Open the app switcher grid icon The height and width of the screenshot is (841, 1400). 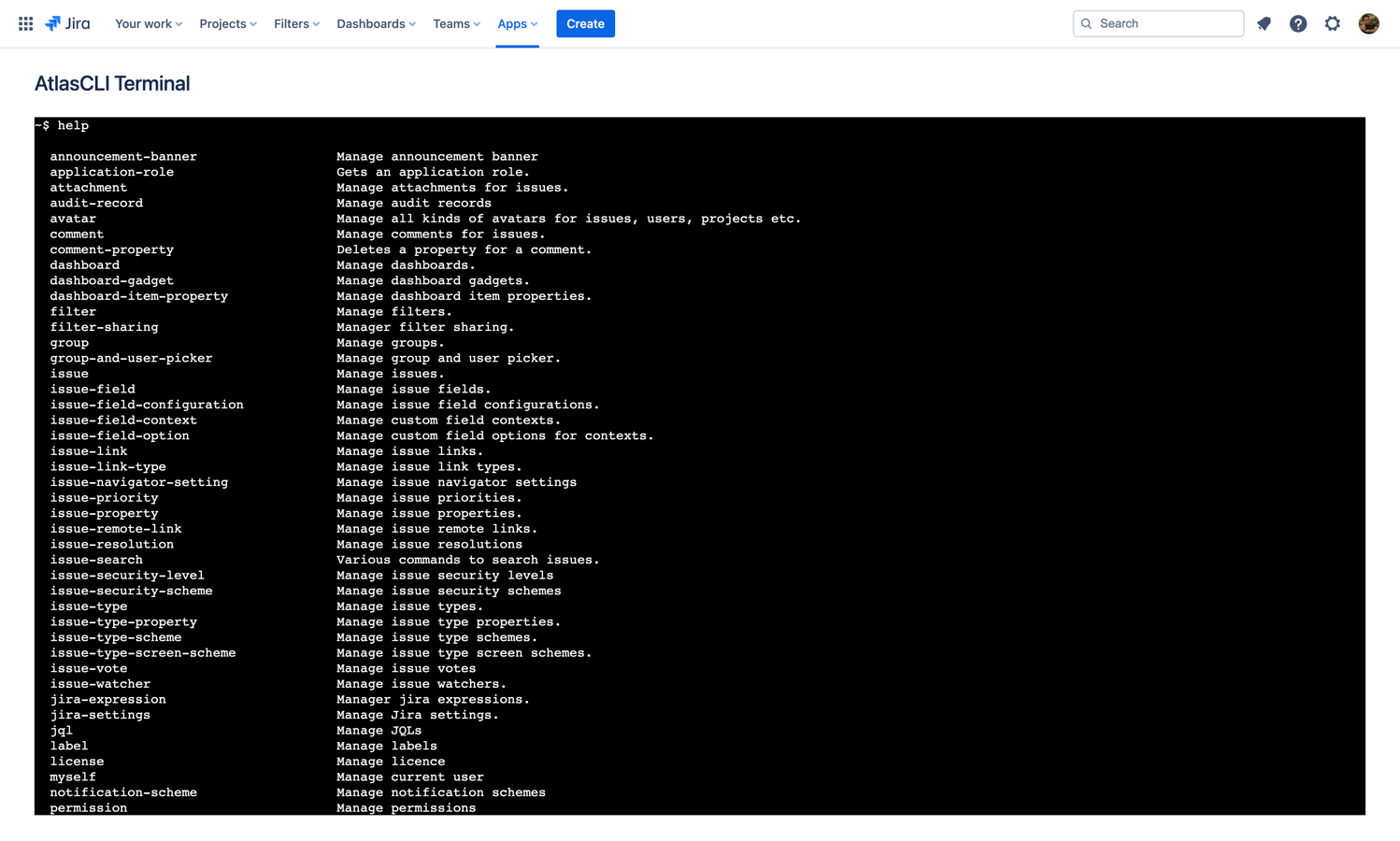point(25,23)
